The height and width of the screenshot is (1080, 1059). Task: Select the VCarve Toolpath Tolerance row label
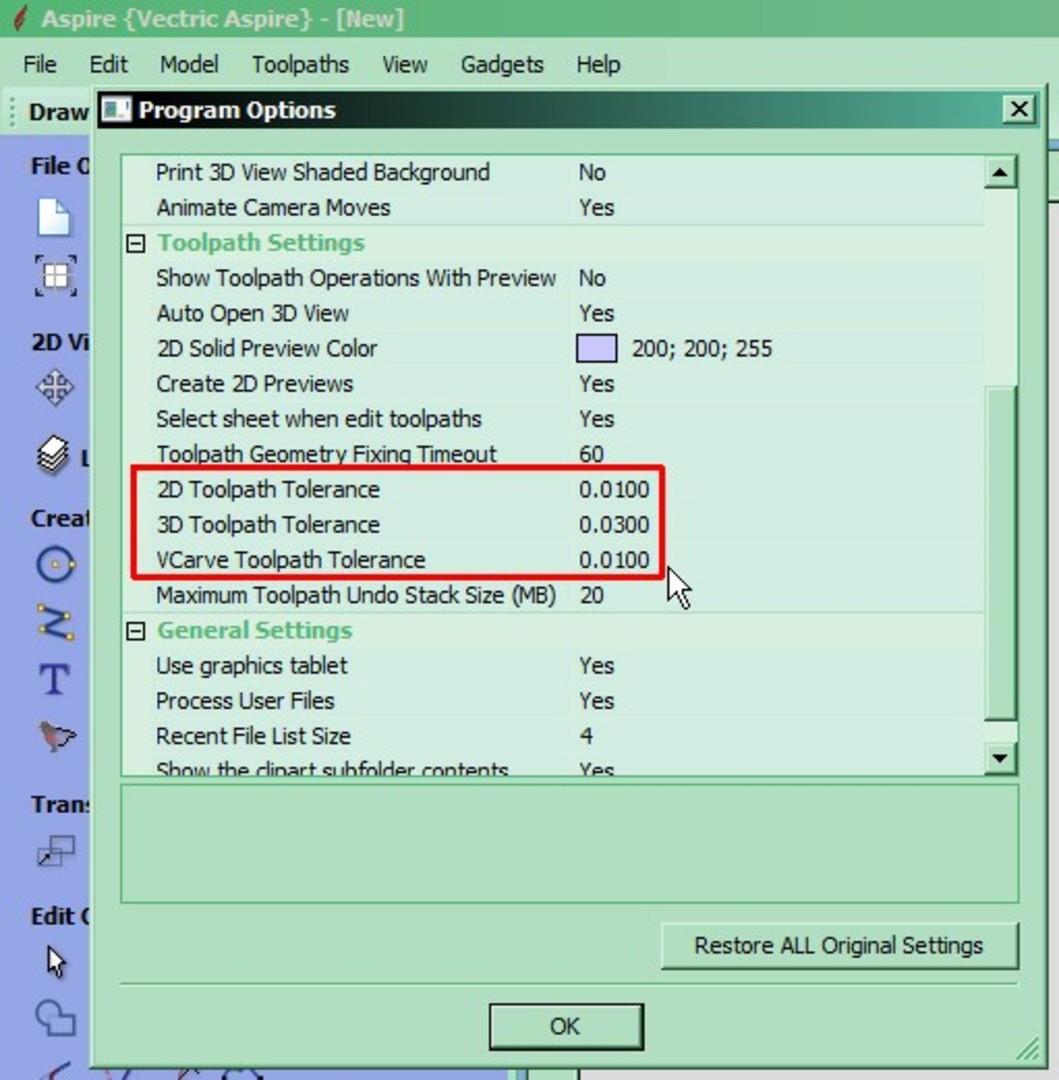(291, 560)
